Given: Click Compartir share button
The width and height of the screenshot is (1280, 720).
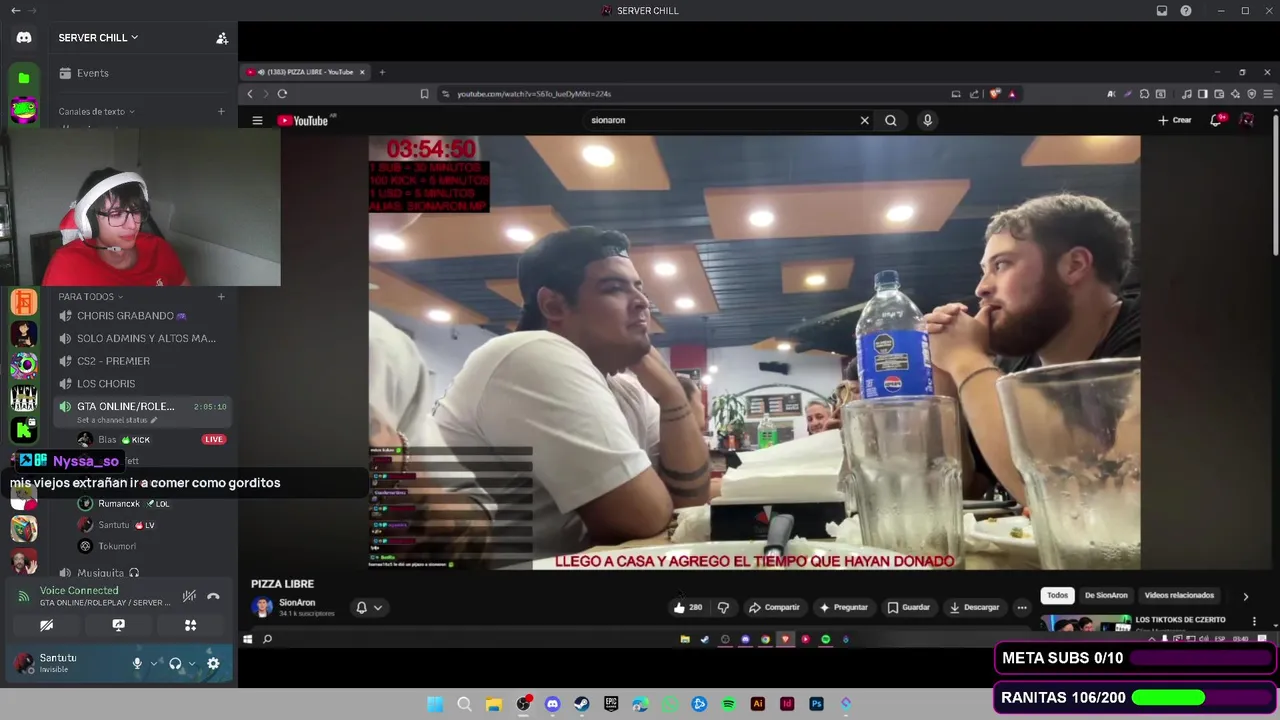Looking at the screenshot, I should tap(774, 607).
